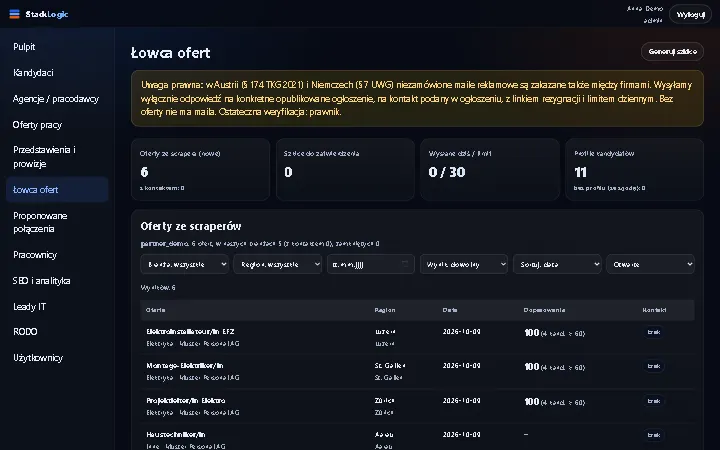
Task: Click brak badge in Haustechniker/in row
Action: [654, 435]
